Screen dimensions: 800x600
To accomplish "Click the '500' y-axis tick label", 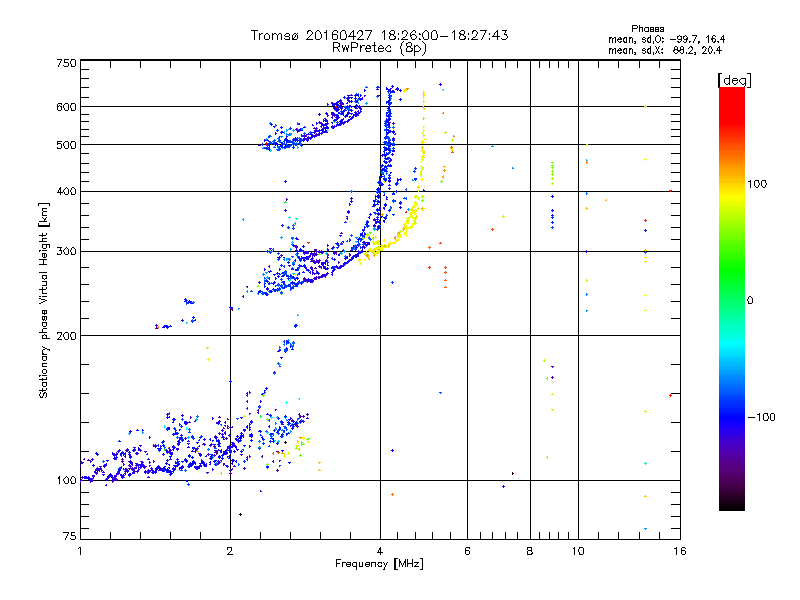I will coord(66,145).
